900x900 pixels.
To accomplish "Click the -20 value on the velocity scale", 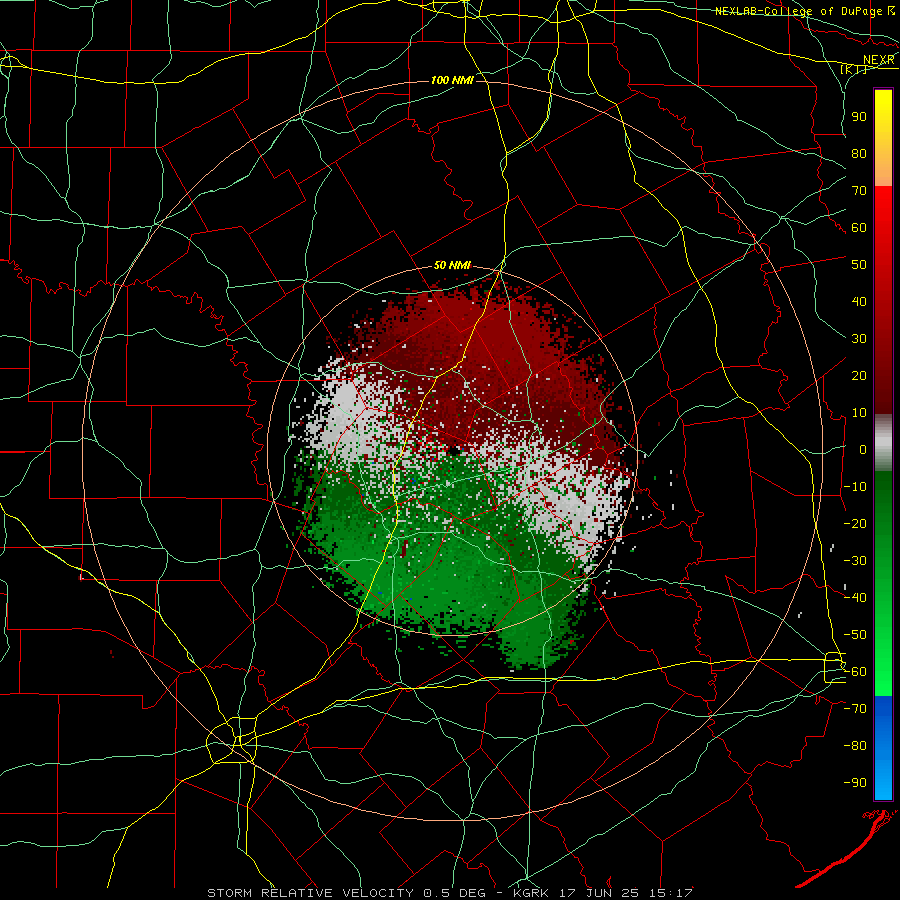I will 855,523.
